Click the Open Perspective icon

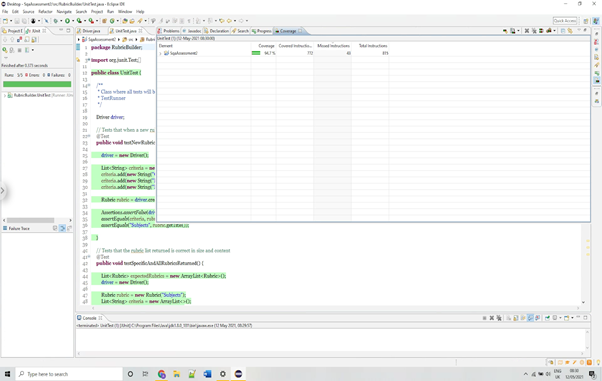(x=586, y=21)
